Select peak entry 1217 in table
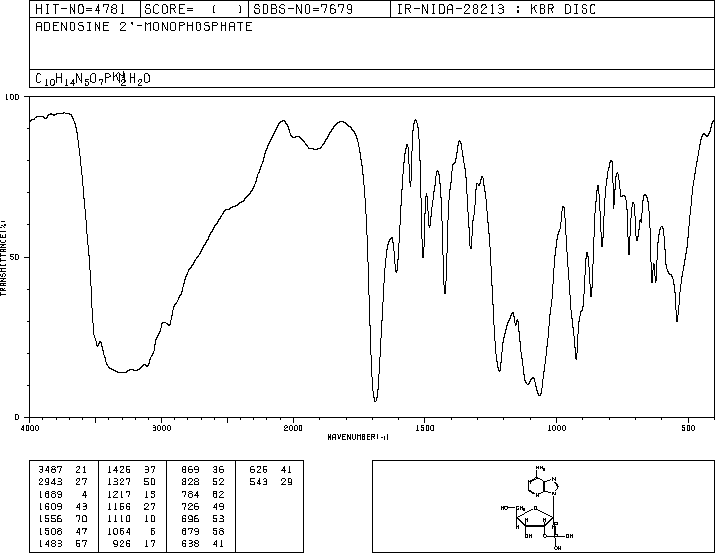Screen dimensions: 715x553 [x=132, y=494]
